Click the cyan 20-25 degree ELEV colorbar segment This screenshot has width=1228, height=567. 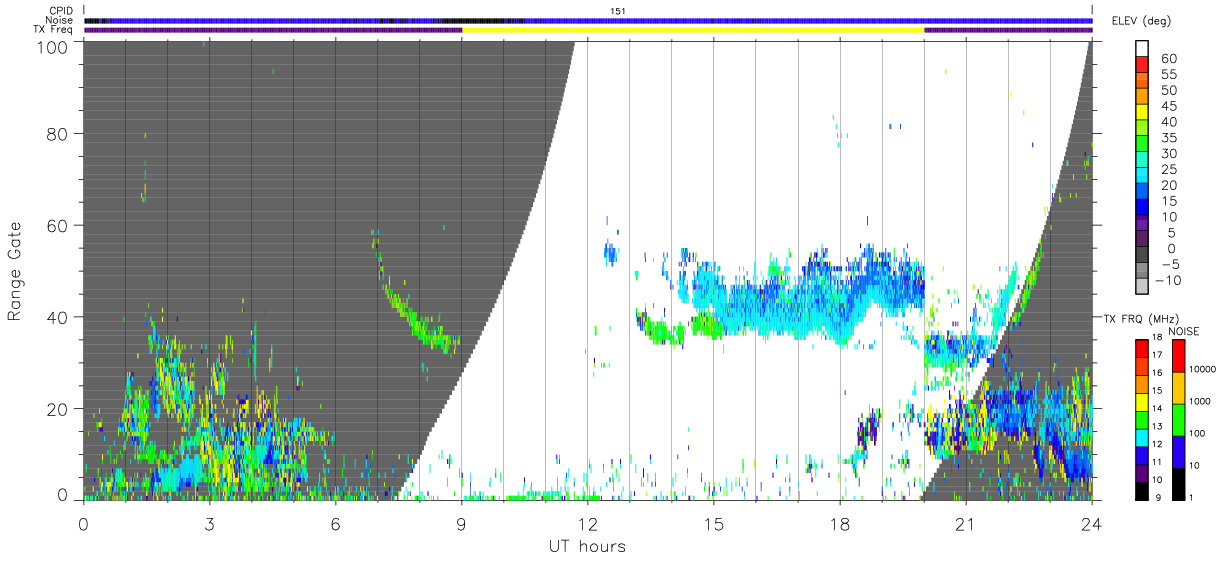(x=1142, y=176)
